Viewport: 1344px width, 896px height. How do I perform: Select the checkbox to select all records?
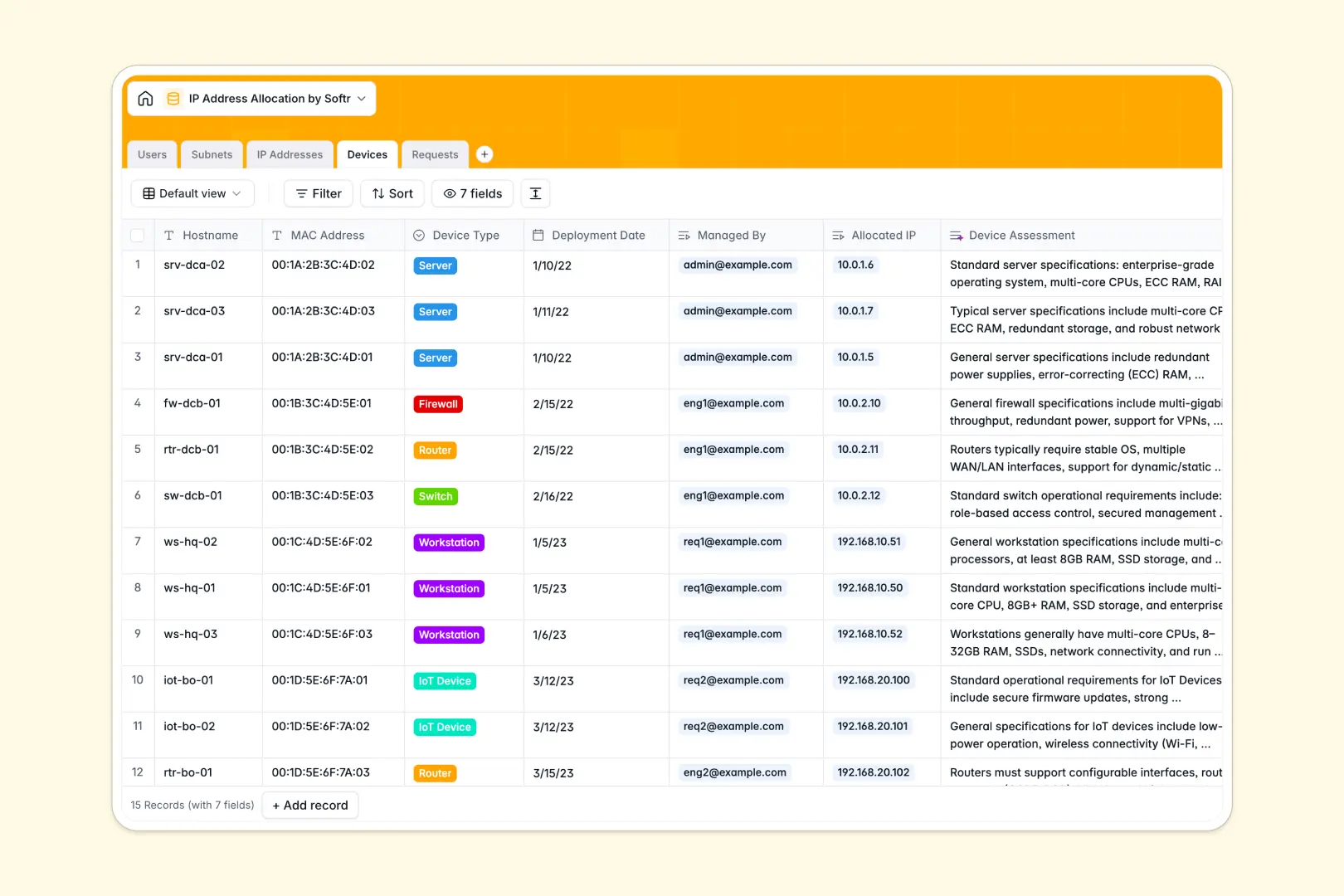click(138, 235)
